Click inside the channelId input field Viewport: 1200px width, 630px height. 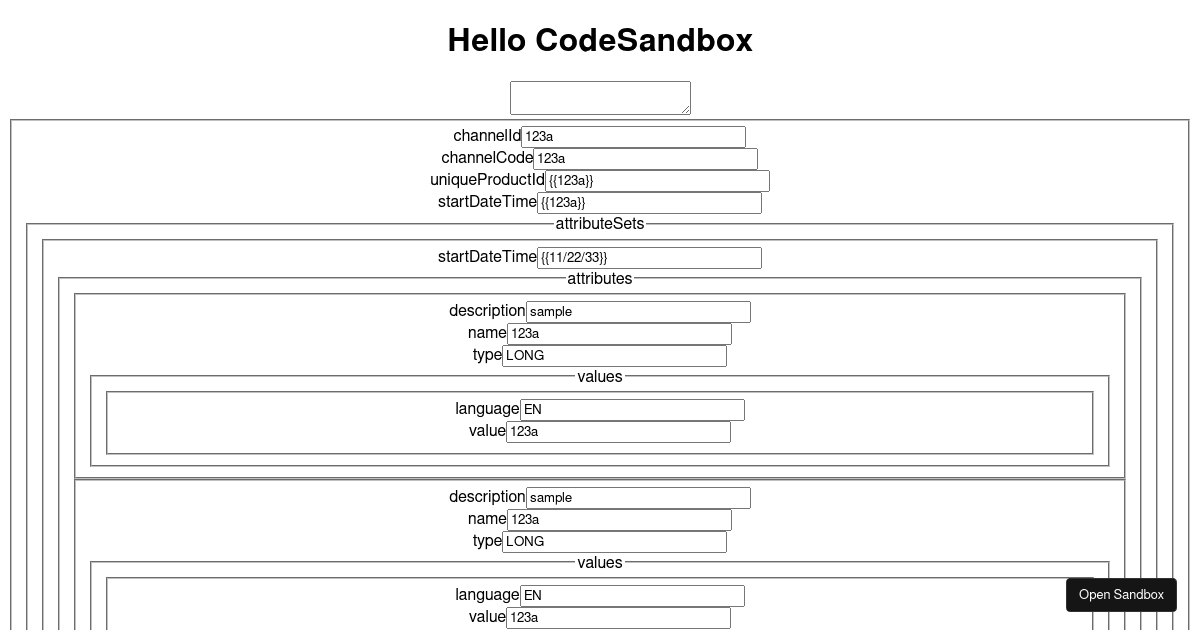click(633, 136)
